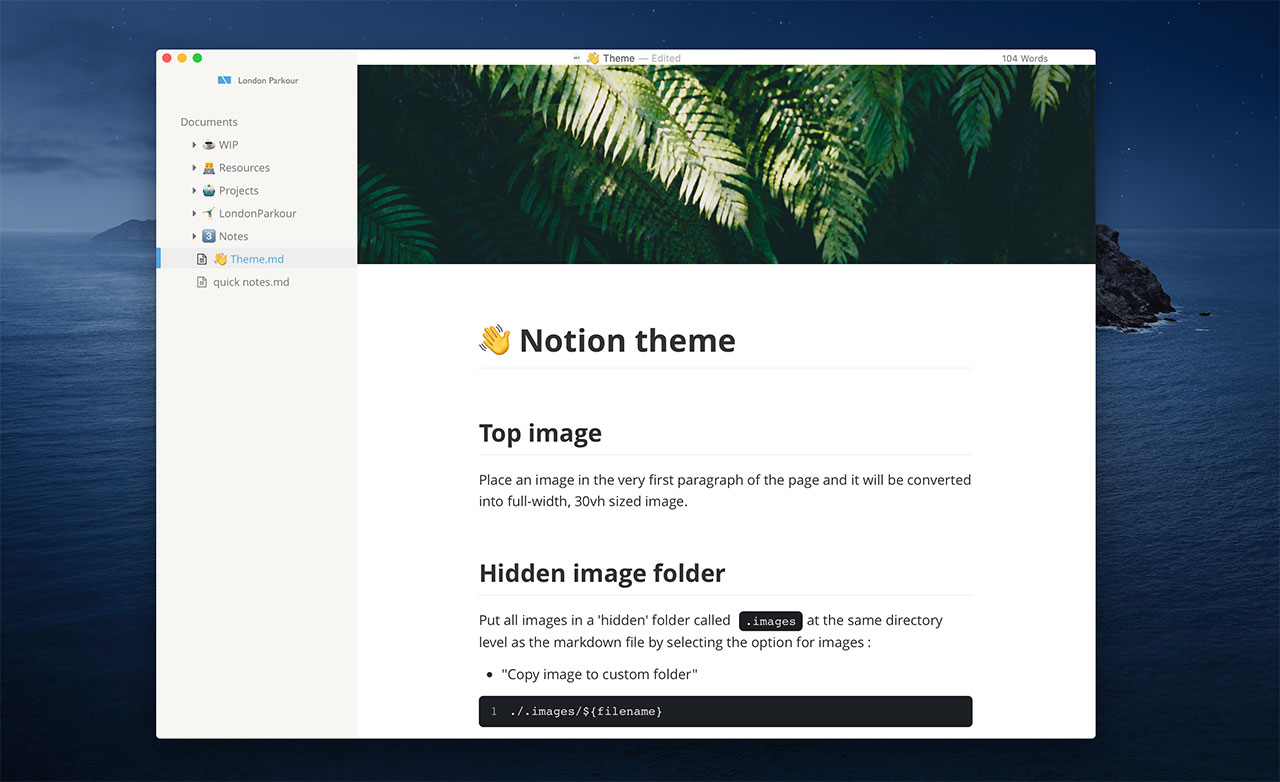The image size is (1280, 782).
Task: Click the emoji icon next to Resources folder
Action: [207, 167]
